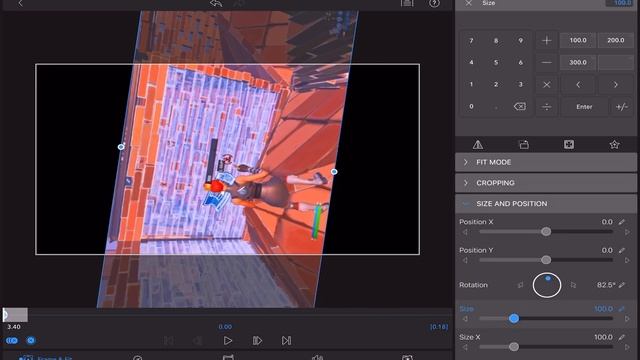Toggle the blue loop playback button
The image size is (640, 360).
pos(12,340)
